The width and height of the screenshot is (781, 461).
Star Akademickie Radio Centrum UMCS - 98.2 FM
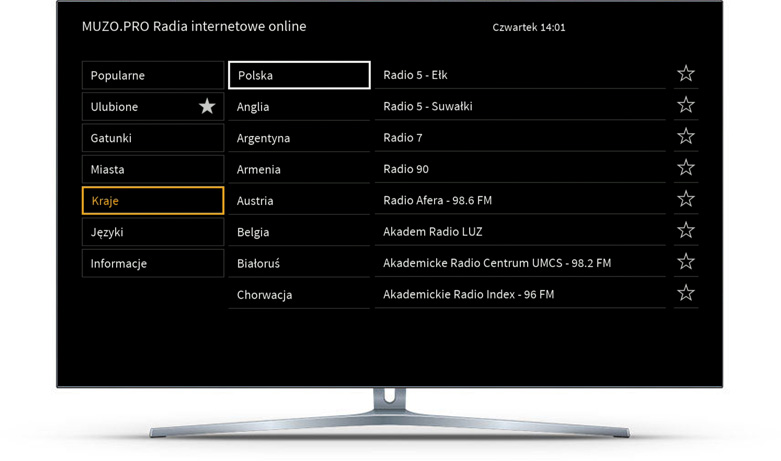(685, 262)
